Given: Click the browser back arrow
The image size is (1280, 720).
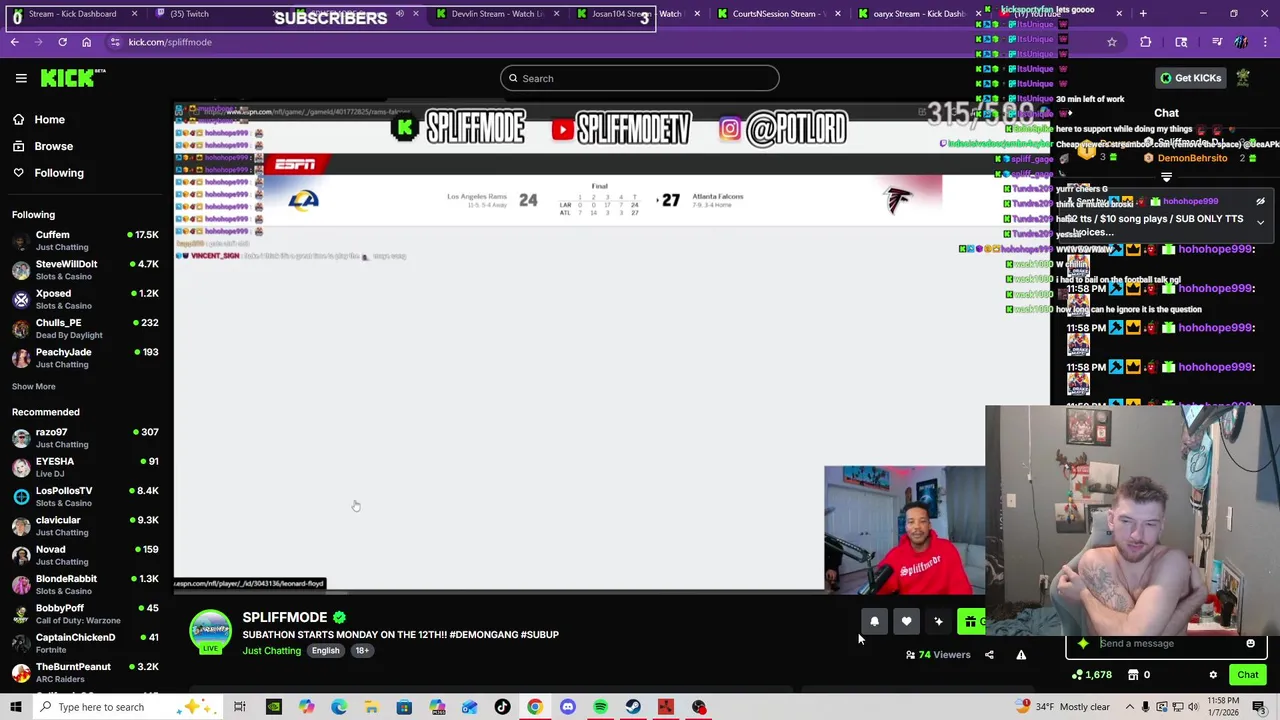Looking at the screenshot, I should (14, 42).
